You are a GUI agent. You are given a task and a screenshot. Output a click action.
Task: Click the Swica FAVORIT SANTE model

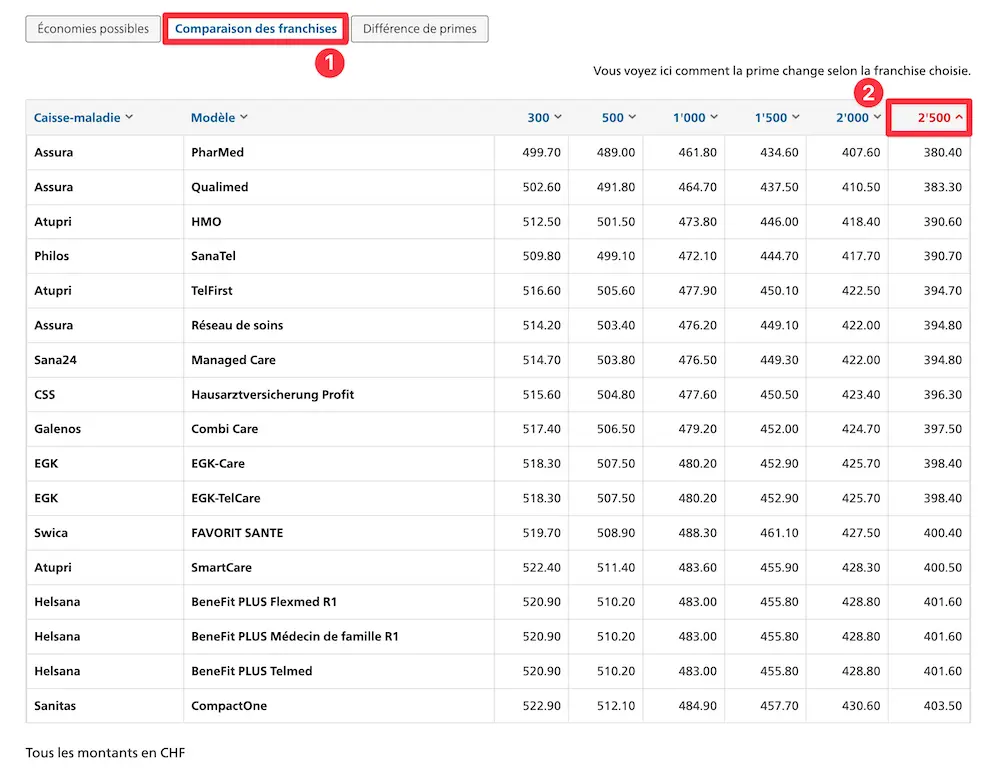pos(237,533)
